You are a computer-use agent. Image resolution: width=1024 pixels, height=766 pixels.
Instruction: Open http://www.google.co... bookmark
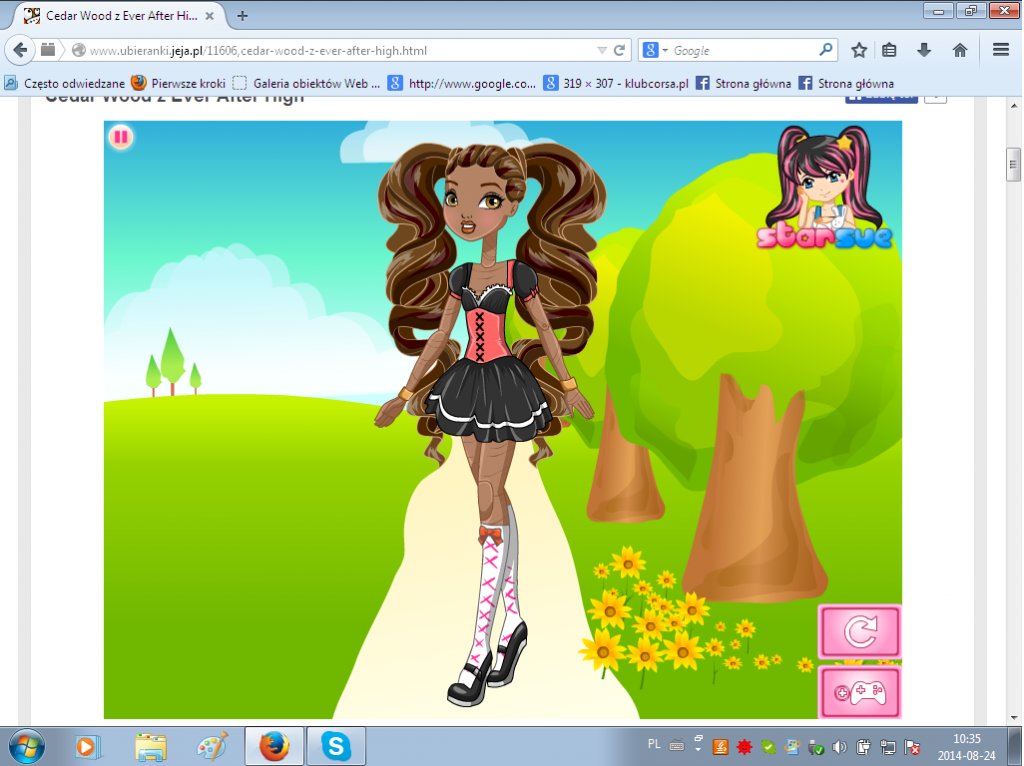[462, 84]
